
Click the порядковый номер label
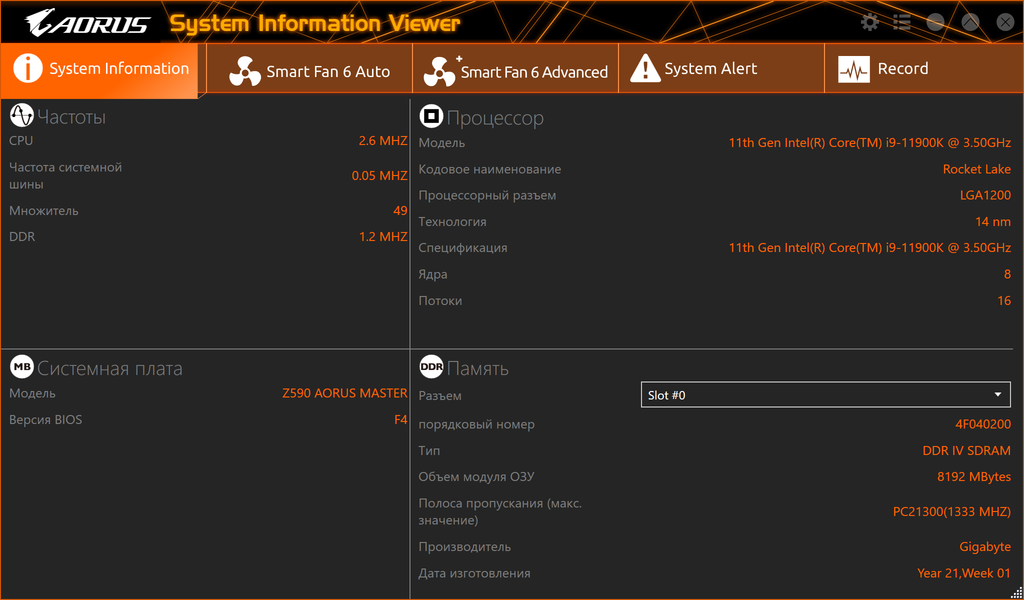coord(477,424)
